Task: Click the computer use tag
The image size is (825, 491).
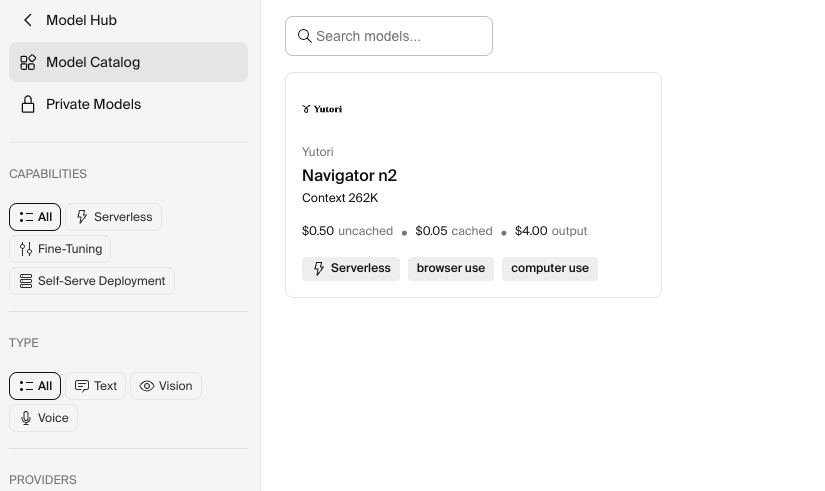Action: [550, 268]
